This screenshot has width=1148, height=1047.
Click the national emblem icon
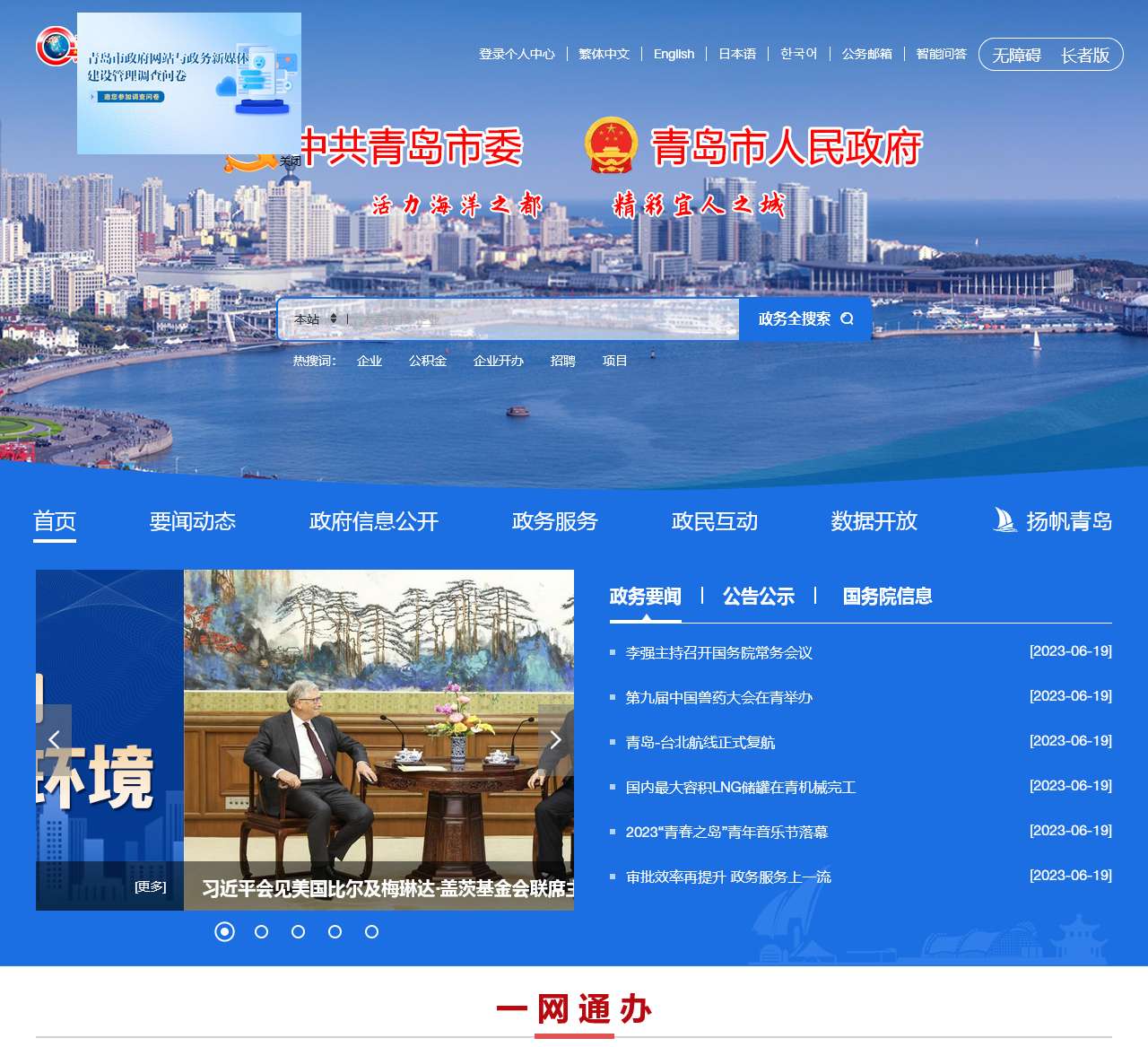(611, 145)
